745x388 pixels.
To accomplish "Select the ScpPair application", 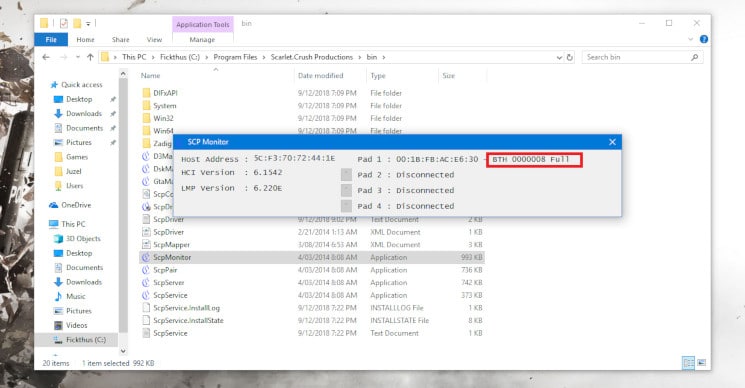I will pyautogui.click(x=165, y=270).
